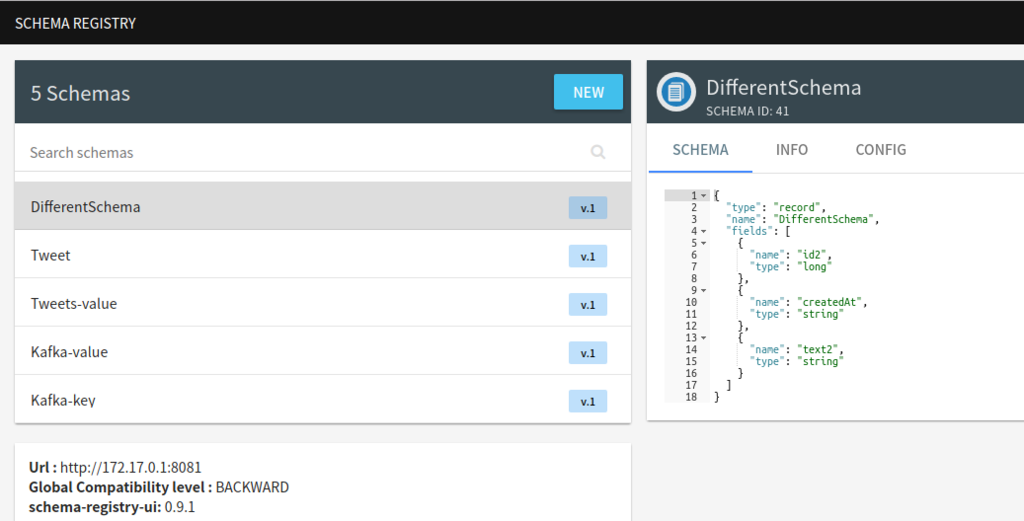The width and height of the screenshot is (1024, 521).
Task: Click the v.1 badge next to Tweet
Action: (x=588, y=257)
